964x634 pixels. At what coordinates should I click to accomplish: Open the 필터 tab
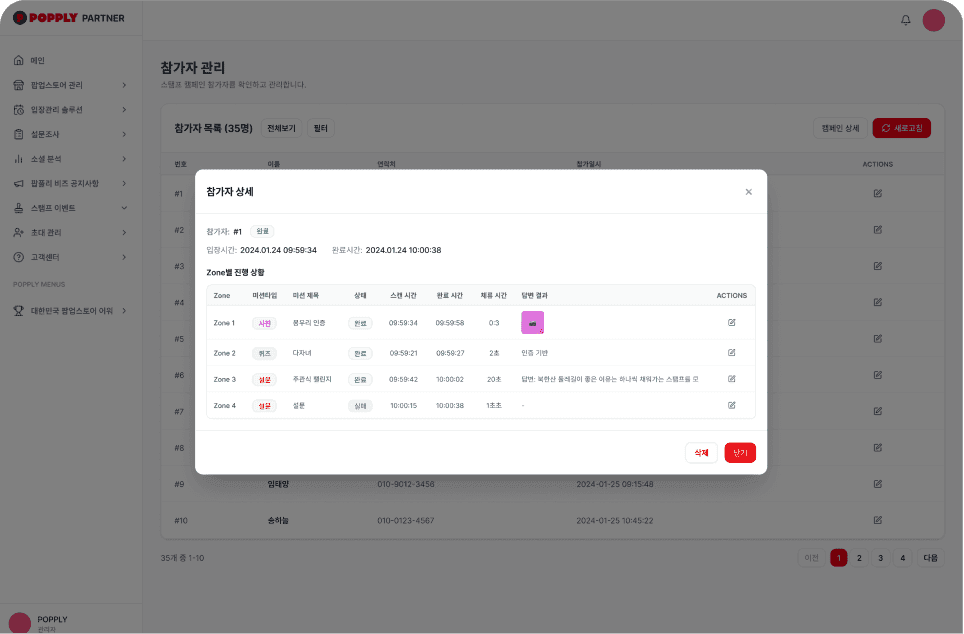[x=320, y=128]
